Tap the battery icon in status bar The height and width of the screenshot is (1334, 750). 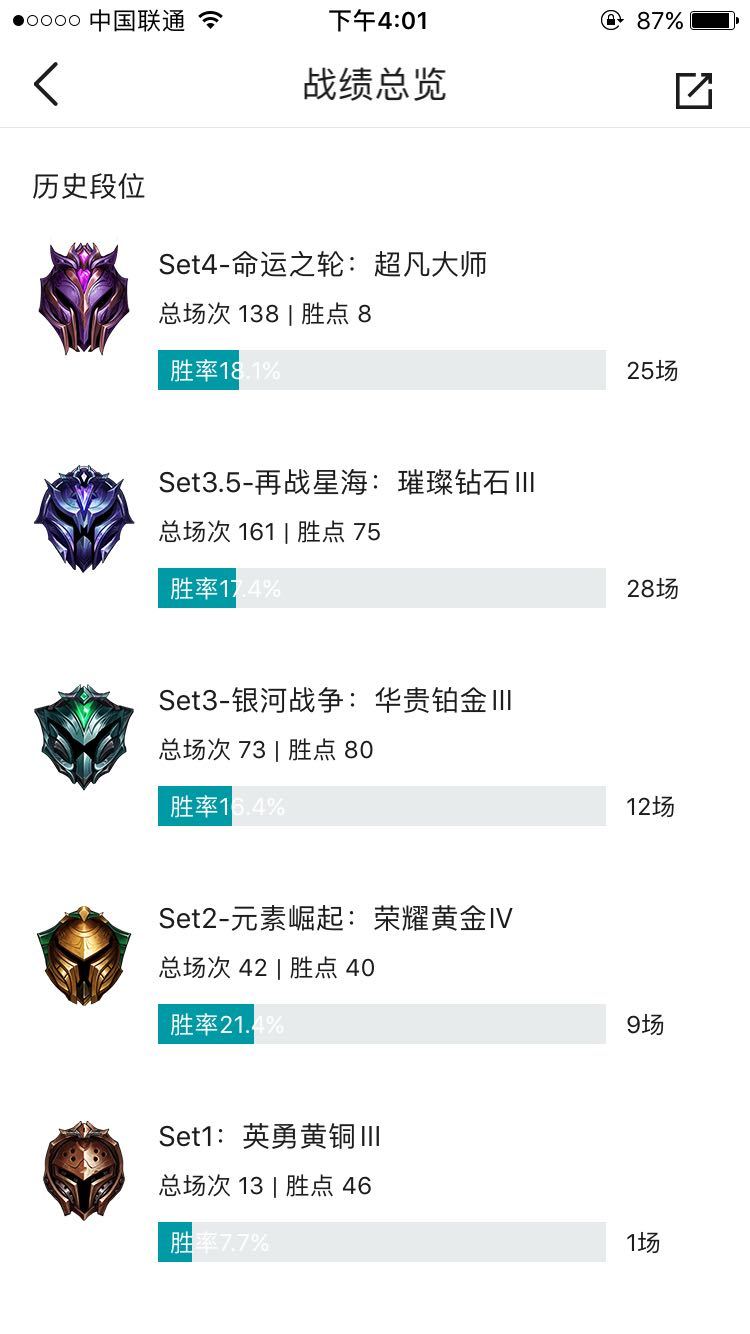coord(715,20)
